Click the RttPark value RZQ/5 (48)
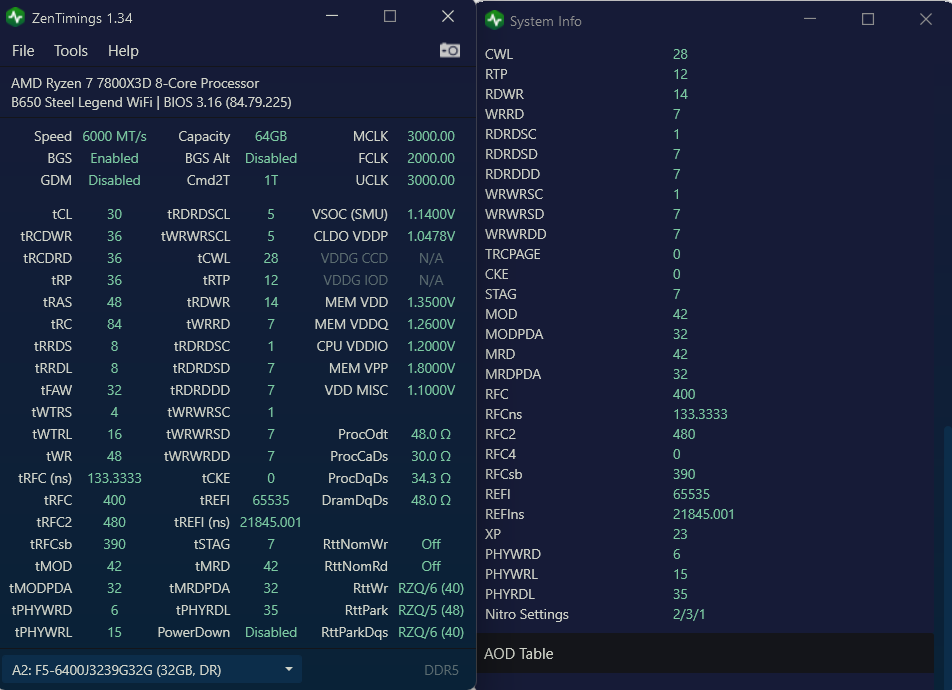 click(430, 610)
